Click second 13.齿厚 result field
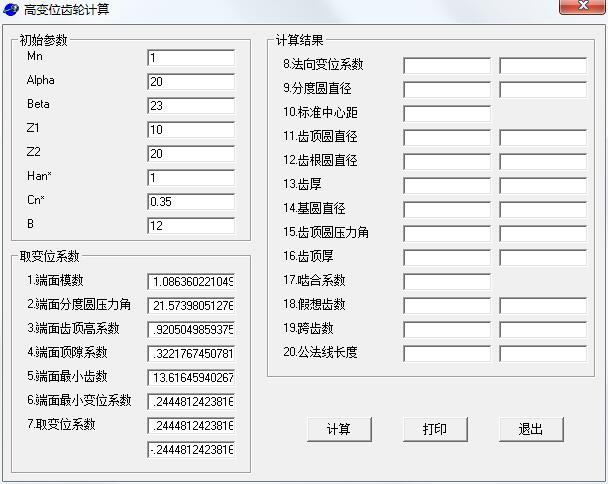 click(x=543, y=186)
